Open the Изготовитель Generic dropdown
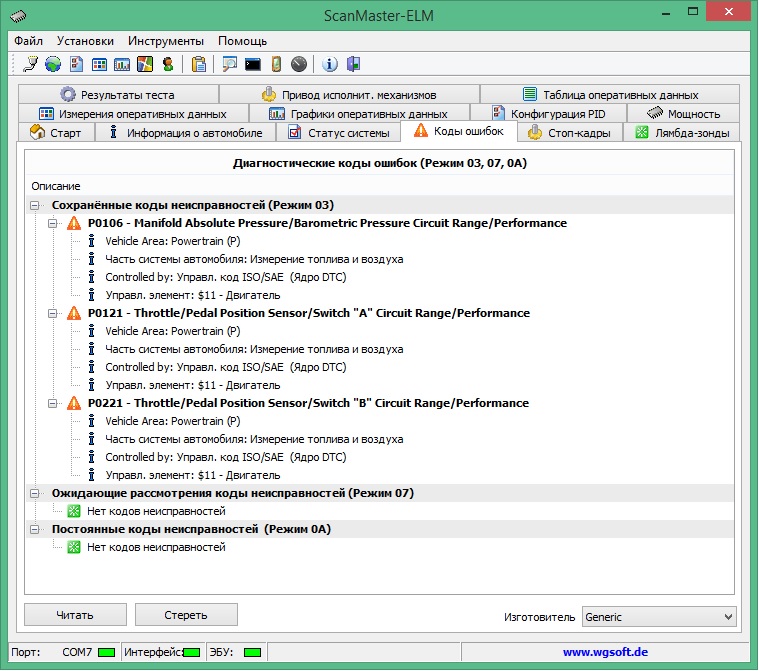759x671 pixels. pos(659,617)
